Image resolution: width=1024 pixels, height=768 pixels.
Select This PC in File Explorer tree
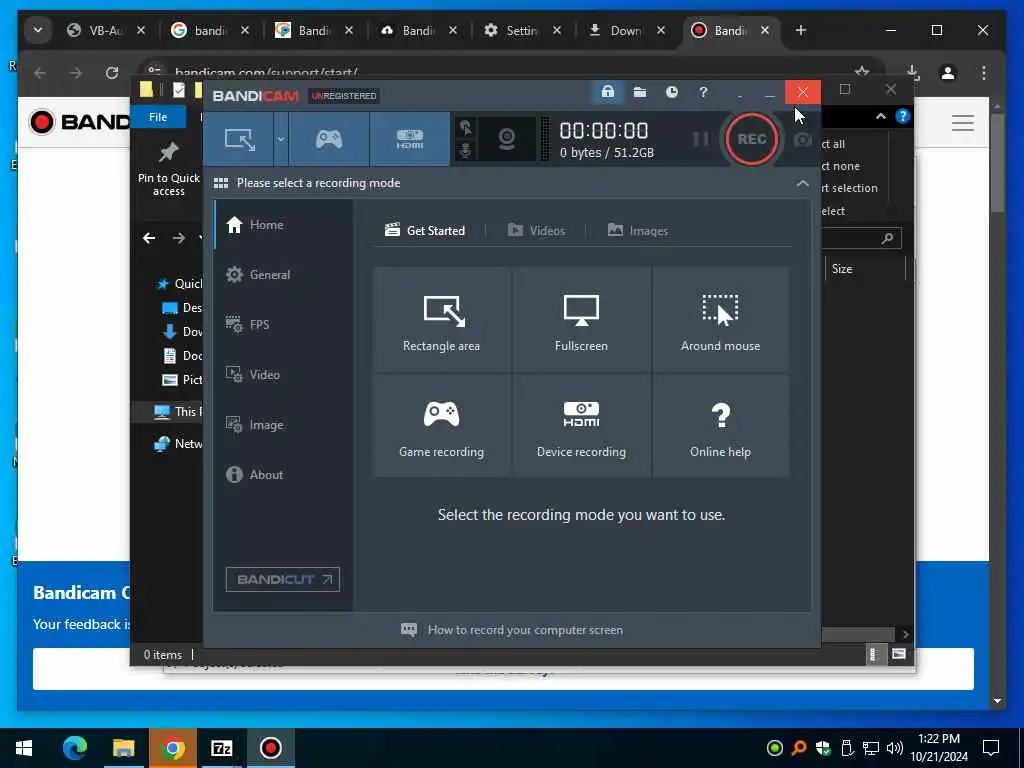click(x=178, y=411)
